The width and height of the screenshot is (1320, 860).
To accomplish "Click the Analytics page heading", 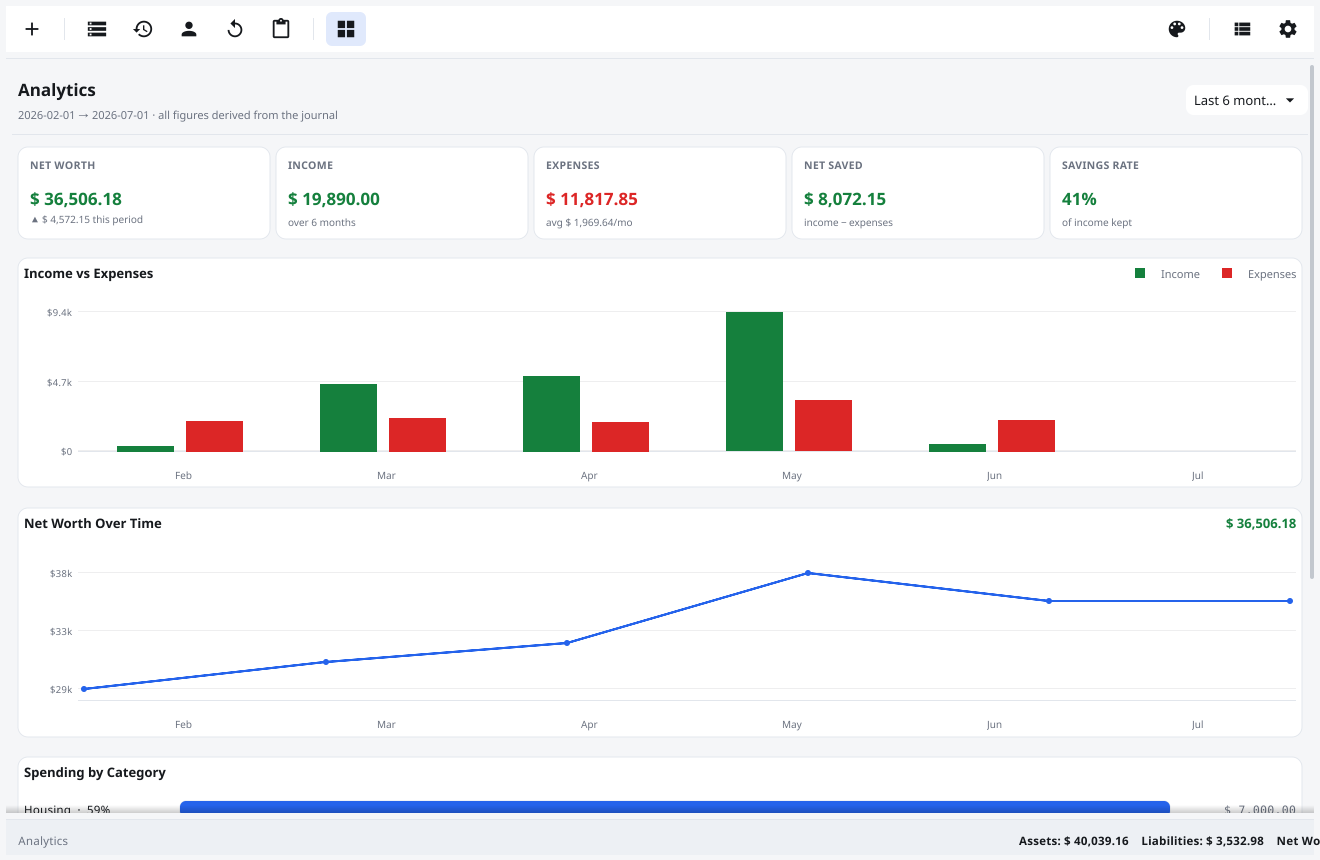I will tap(57, 90).
